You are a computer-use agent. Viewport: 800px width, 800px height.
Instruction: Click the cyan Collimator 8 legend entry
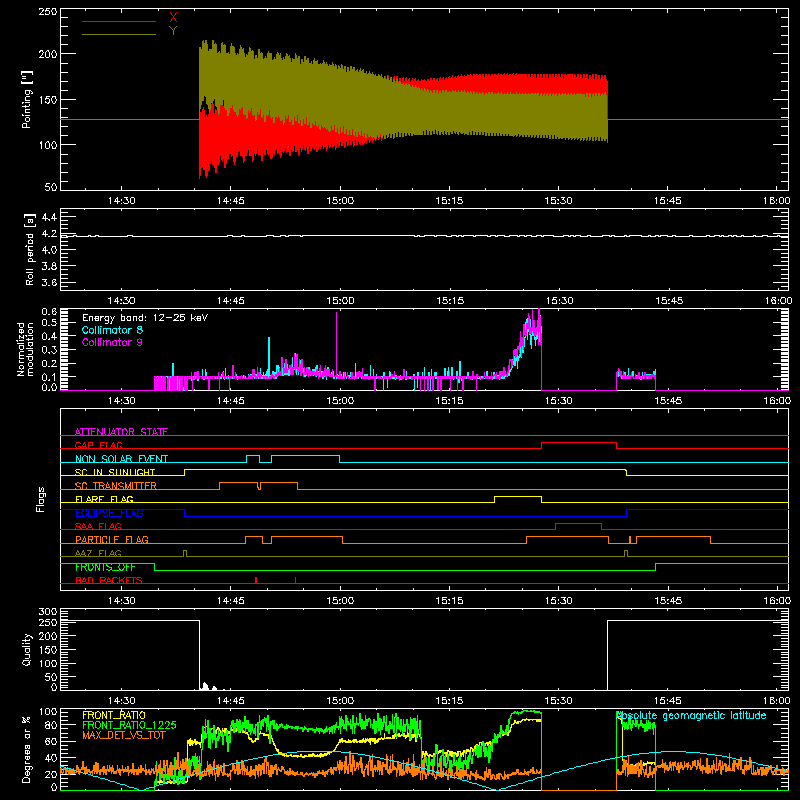(x=112, y=330)
